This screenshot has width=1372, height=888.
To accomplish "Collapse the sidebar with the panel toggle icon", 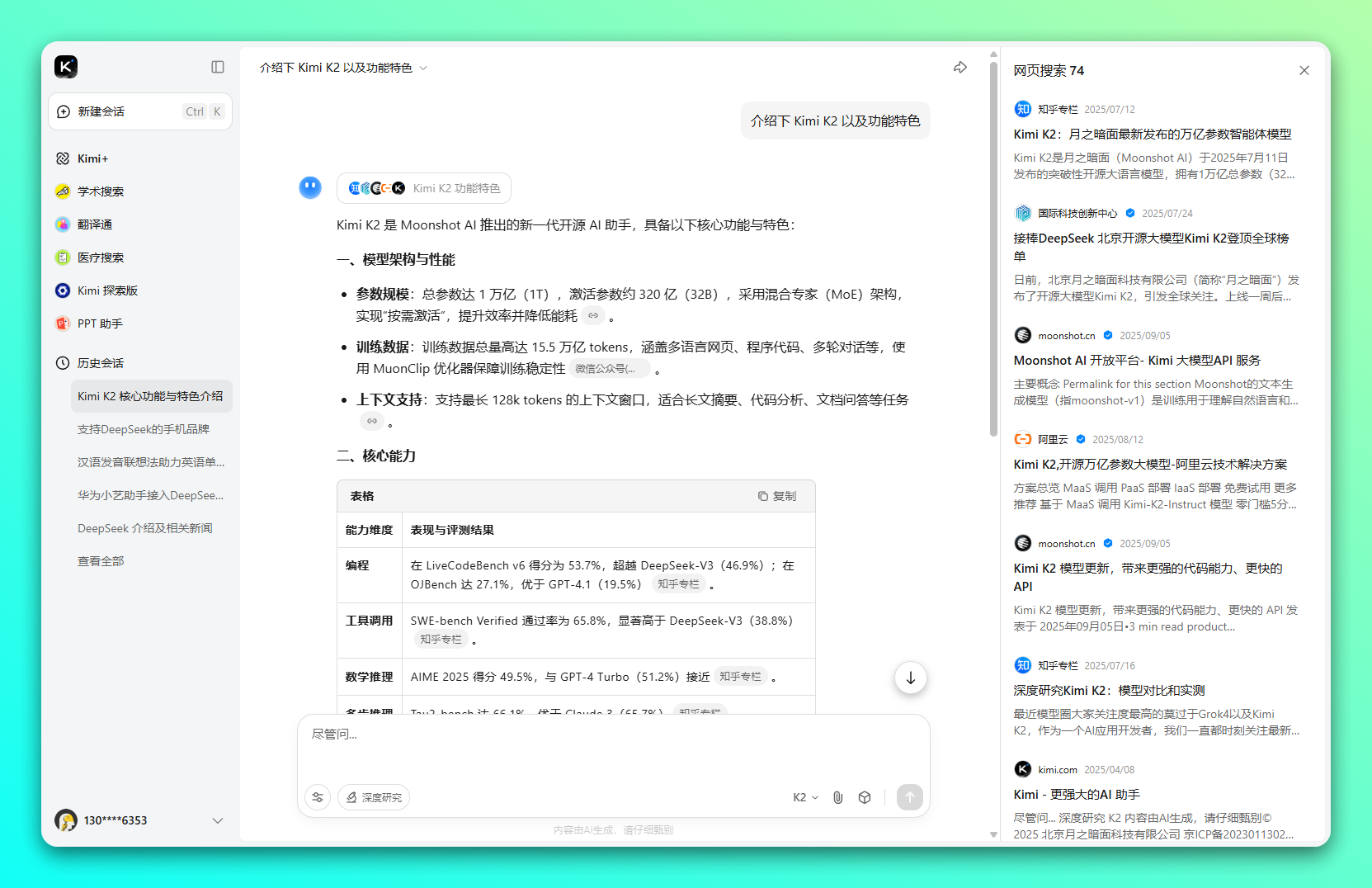I will click(218, 67).
